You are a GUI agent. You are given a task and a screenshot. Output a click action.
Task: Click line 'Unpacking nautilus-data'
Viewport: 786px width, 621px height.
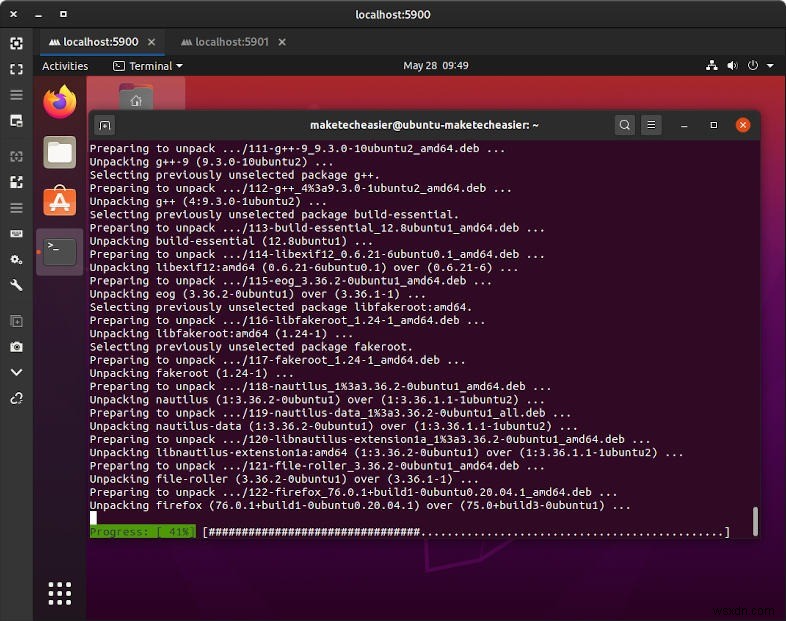pos(333,426)
